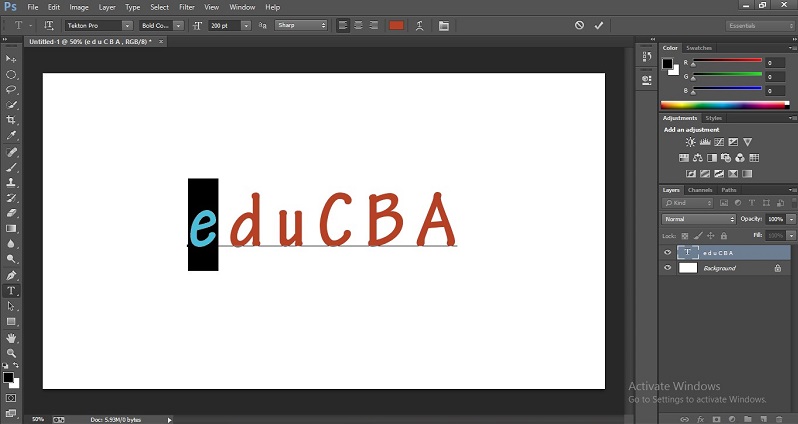Add a Levels adjustment
798x424 pixels.
[x=705, y=142]
